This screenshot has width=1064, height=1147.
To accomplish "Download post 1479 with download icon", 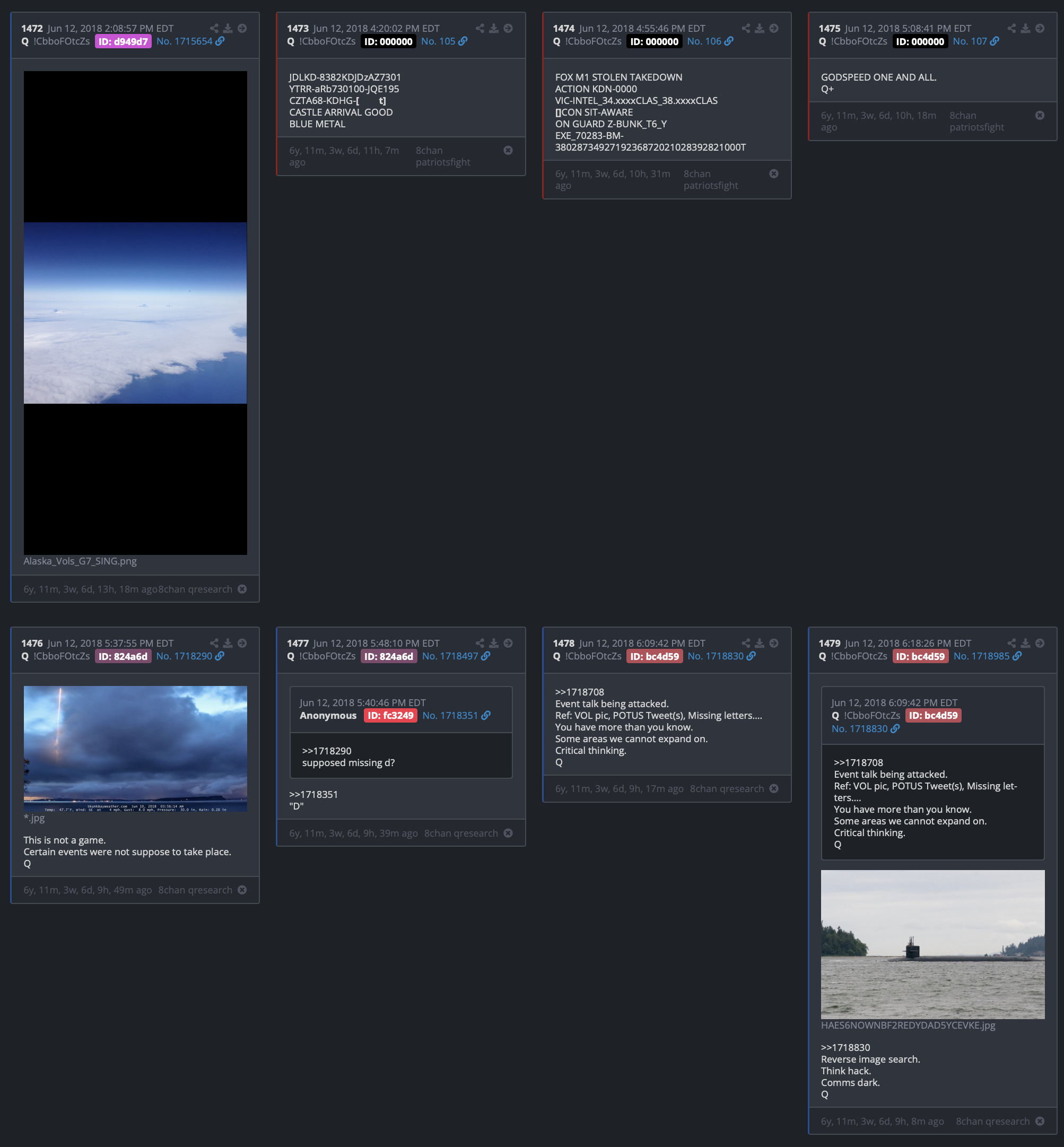I will pyautogui.click(x=1026, y=643).
